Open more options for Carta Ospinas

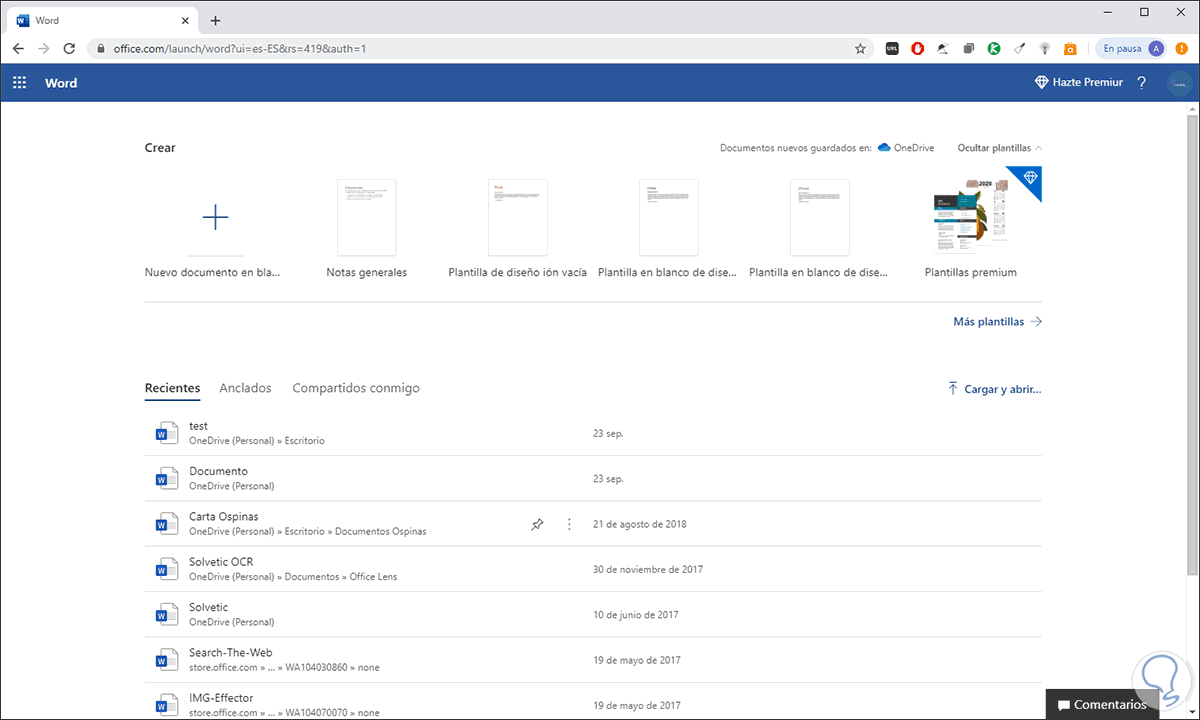(x=569, y=524)
